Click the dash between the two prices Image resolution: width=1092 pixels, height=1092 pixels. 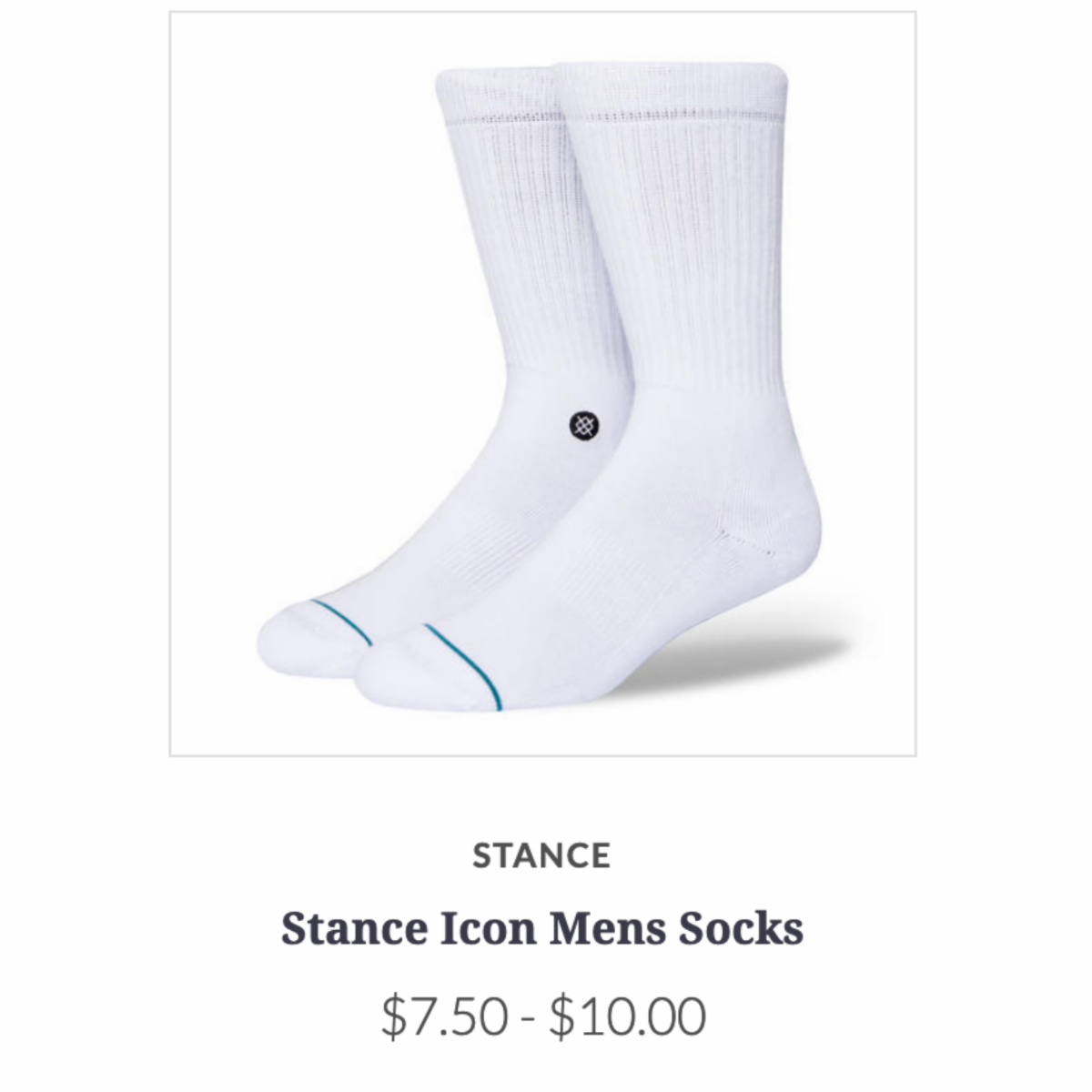coord(529,1019)
